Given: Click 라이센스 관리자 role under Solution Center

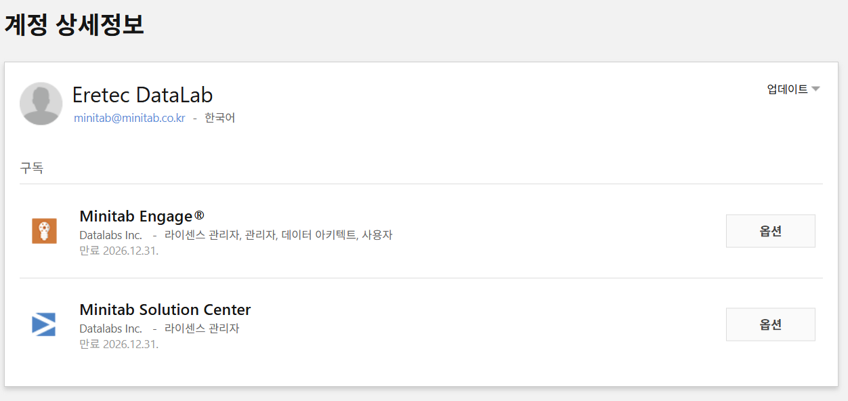Looking at the screenshot, I should click(x=202, y=328).
